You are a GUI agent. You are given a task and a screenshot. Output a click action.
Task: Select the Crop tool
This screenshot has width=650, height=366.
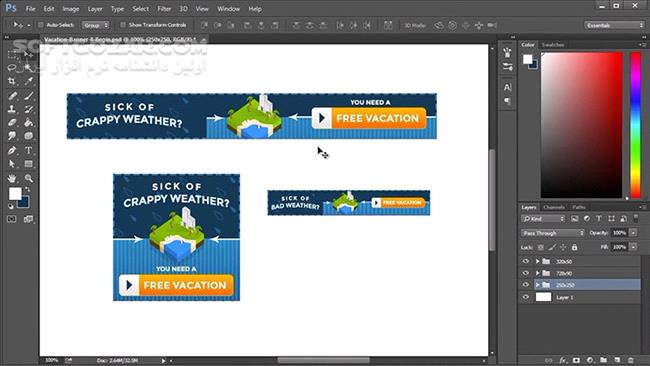coord(12,81)
